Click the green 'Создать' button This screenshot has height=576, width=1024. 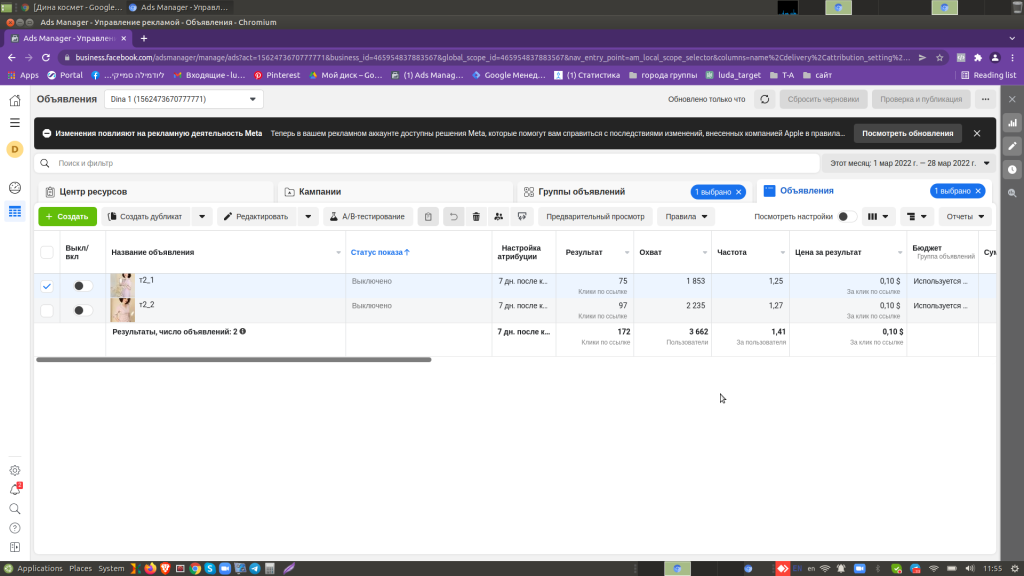[67, 216]
